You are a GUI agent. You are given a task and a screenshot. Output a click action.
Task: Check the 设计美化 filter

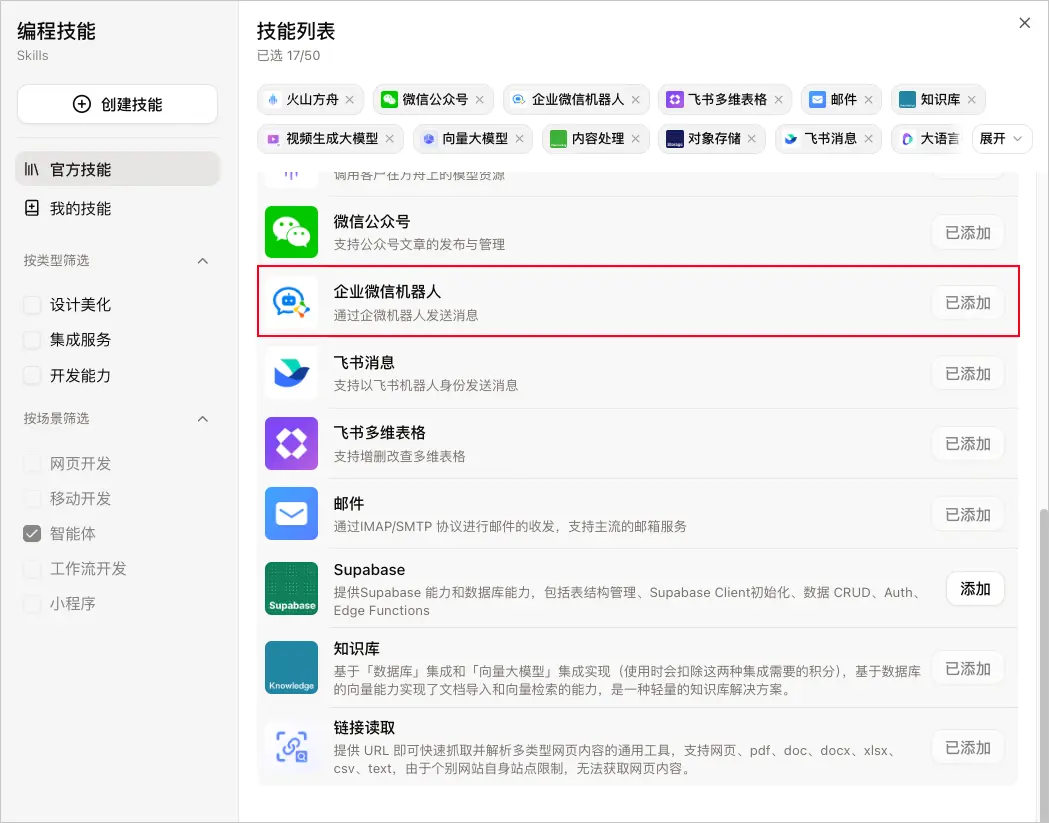click(x=32, y=305)
